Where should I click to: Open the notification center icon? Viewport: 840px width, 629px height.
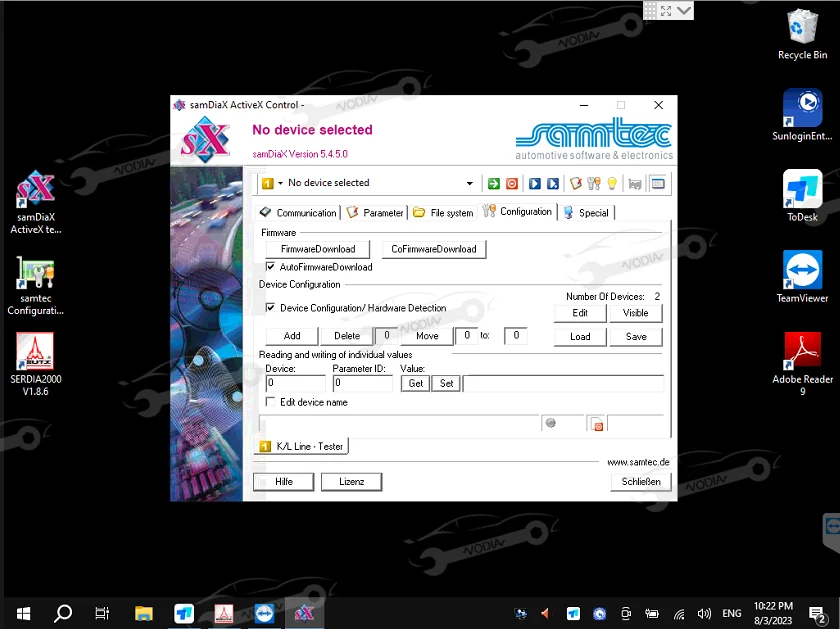[818, 614]
